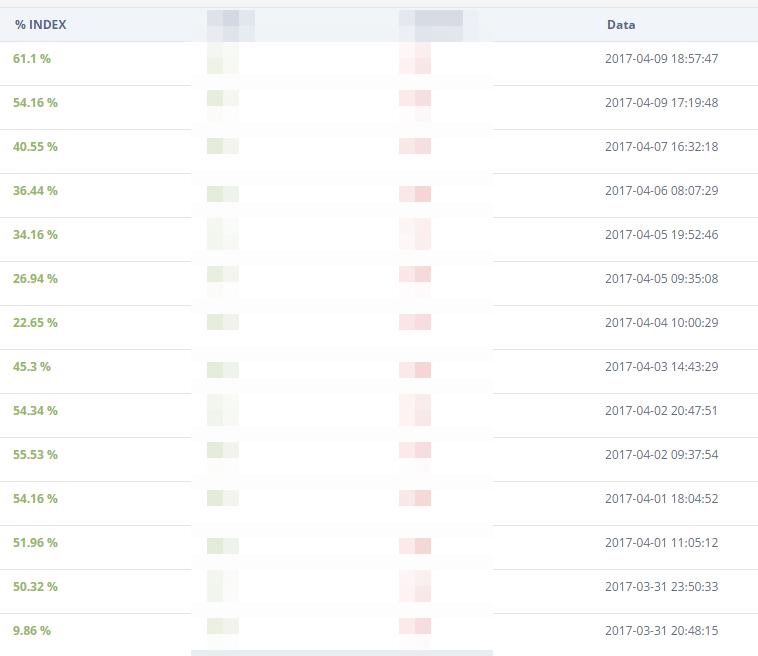Click date 2017-04-09 17:19:48
This screenshot has width=758, height=656.
pyautogui.click(x=662, y=102)
